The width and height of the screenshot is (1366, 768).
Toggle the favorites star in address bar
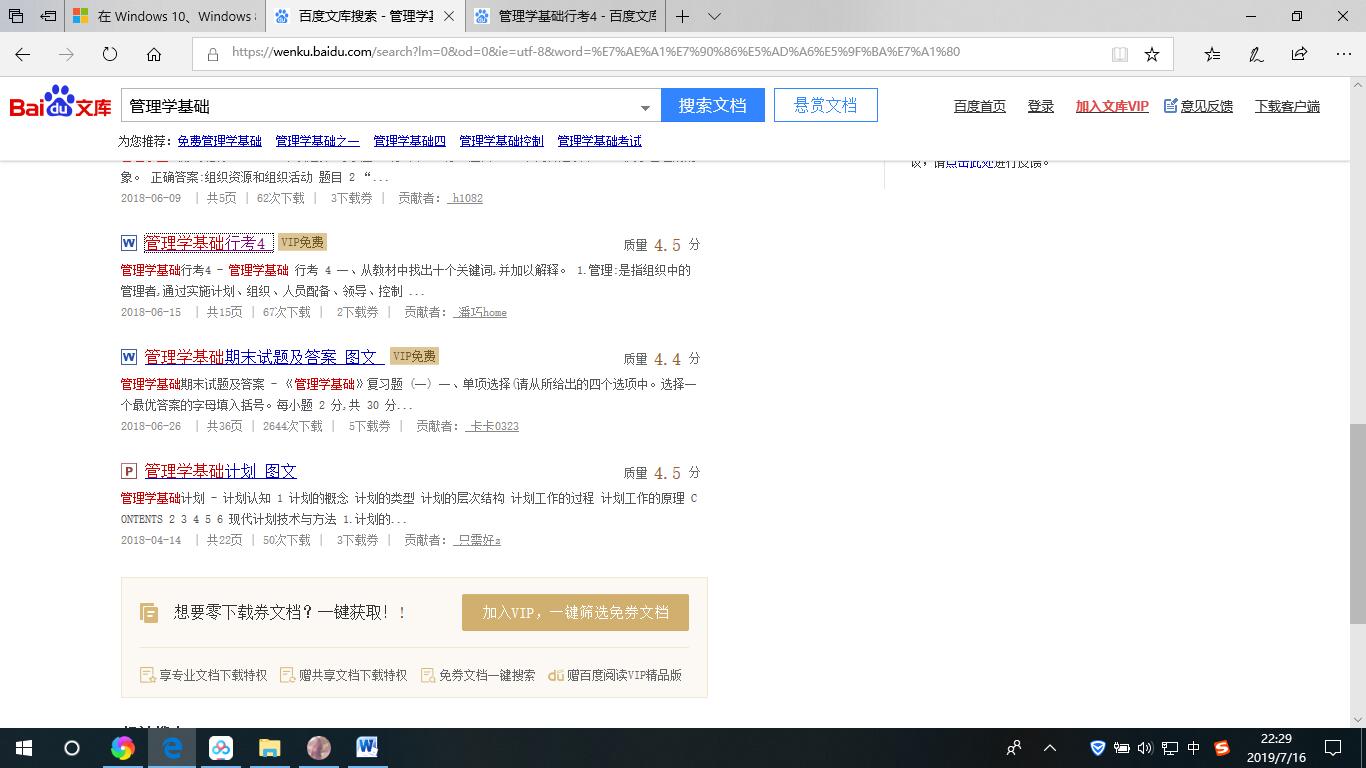point(1151,54)
